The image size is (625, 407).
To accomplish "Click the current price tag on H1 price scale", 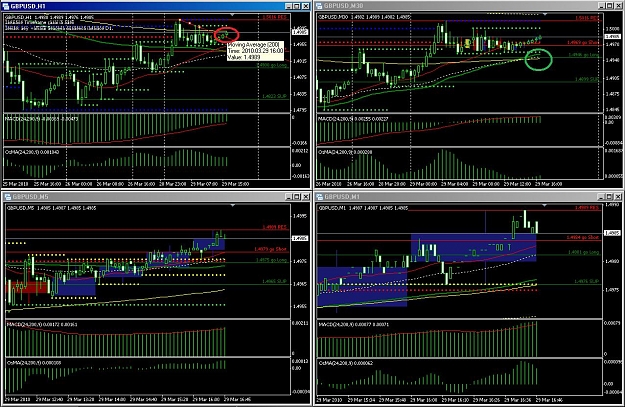I will click(x=300, y=32).
